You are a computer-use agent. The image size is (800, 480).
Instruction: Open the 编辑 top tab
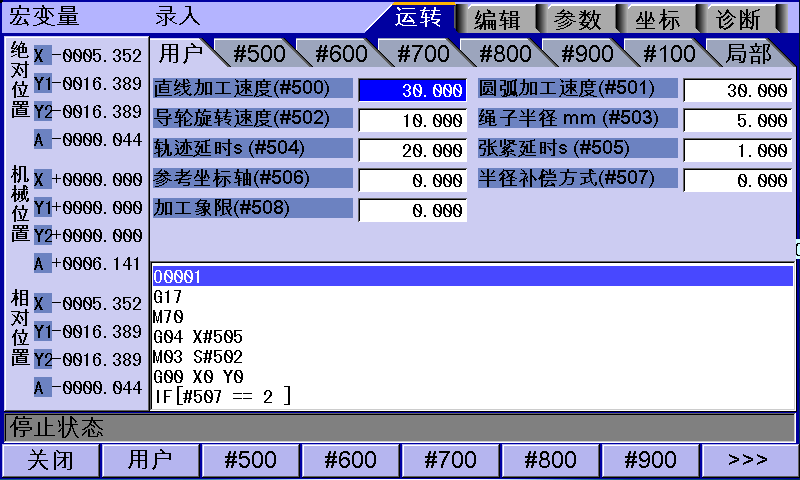click(496, 20)
